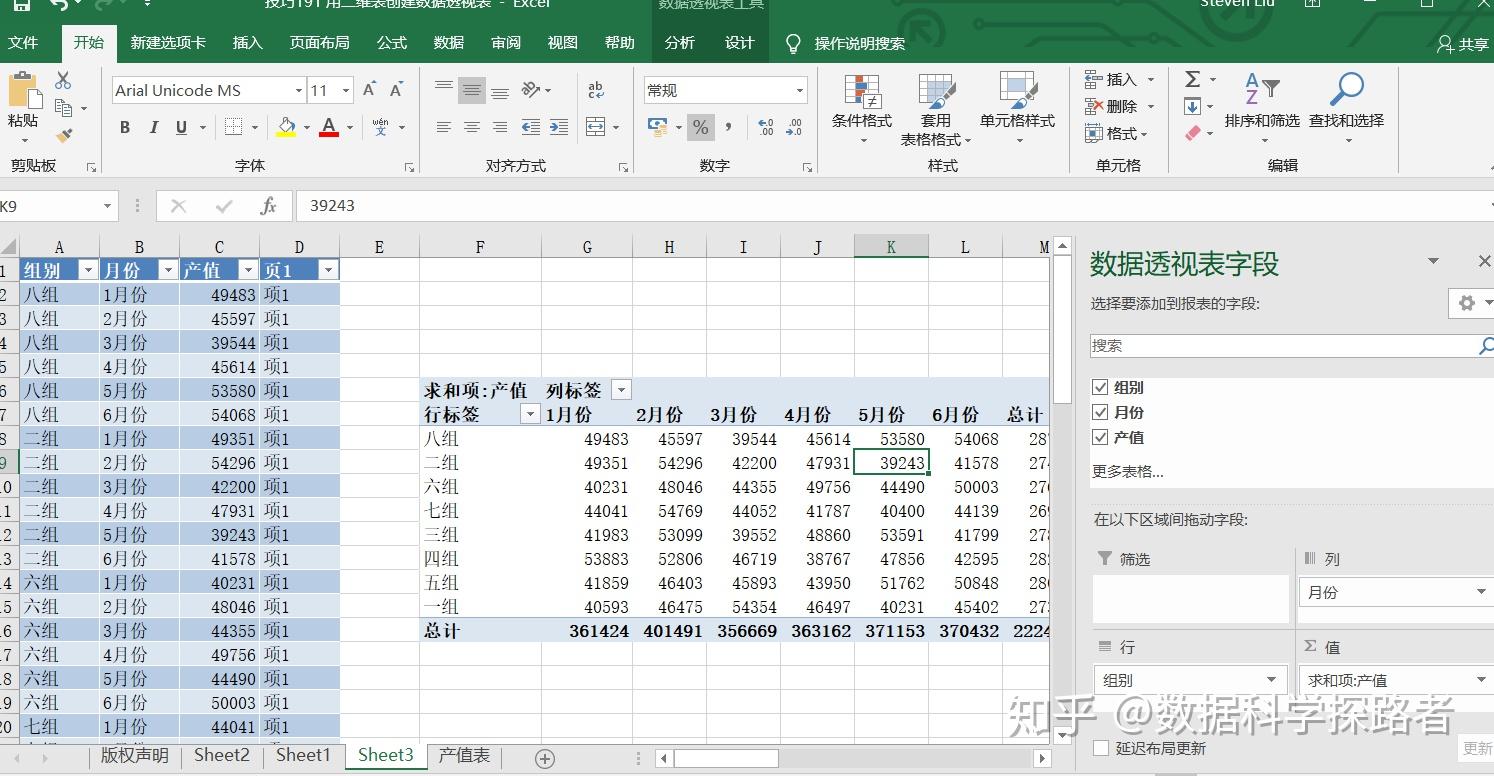Switch to the 公式 ribbon tab
Image resolution: width=1494 pixels, height=776 pixels.
pos(392,43)
